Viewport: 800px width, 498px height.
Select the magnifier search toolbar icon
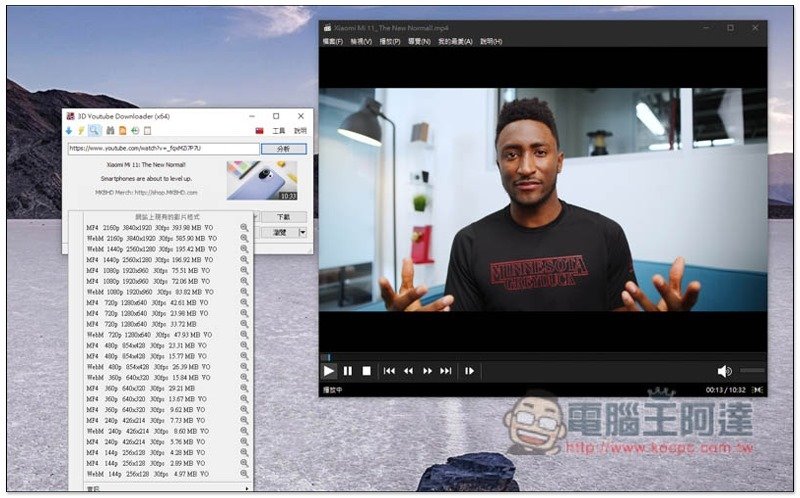click(x=95, y=131)
